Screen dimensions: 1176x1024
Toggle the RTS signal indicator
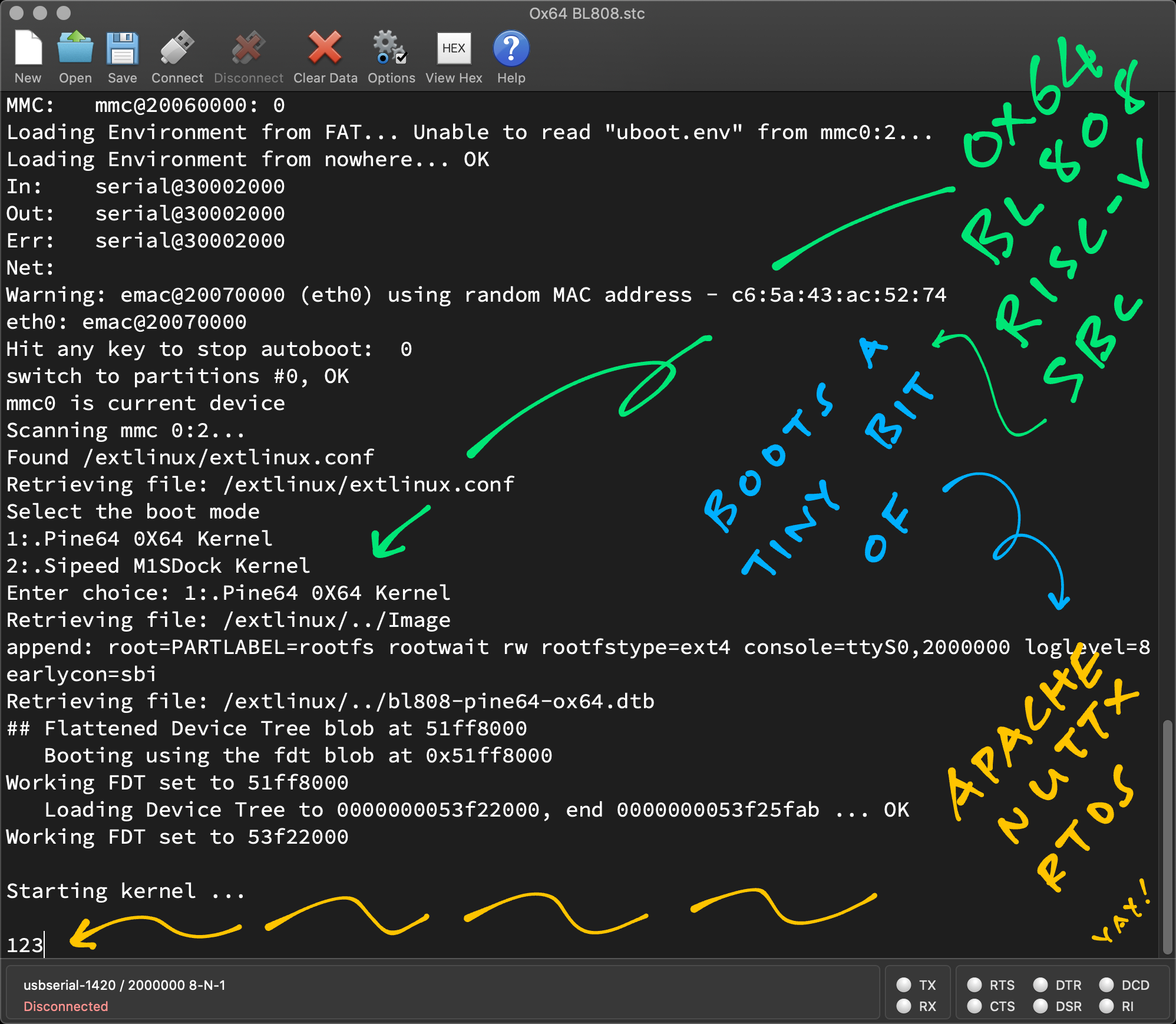975,985
